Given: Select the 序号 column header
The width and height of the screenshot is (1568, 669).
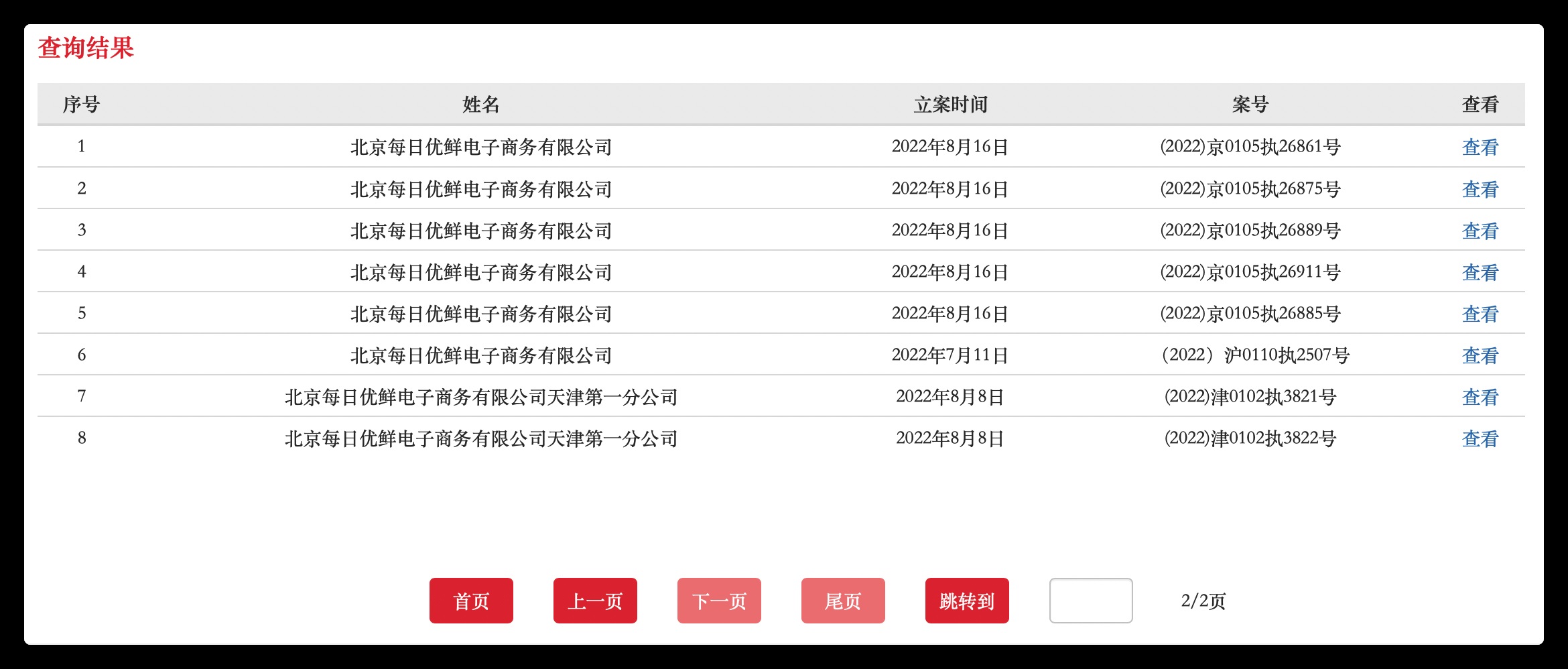Looking at the screenshot, I should (x=81, y=105).
